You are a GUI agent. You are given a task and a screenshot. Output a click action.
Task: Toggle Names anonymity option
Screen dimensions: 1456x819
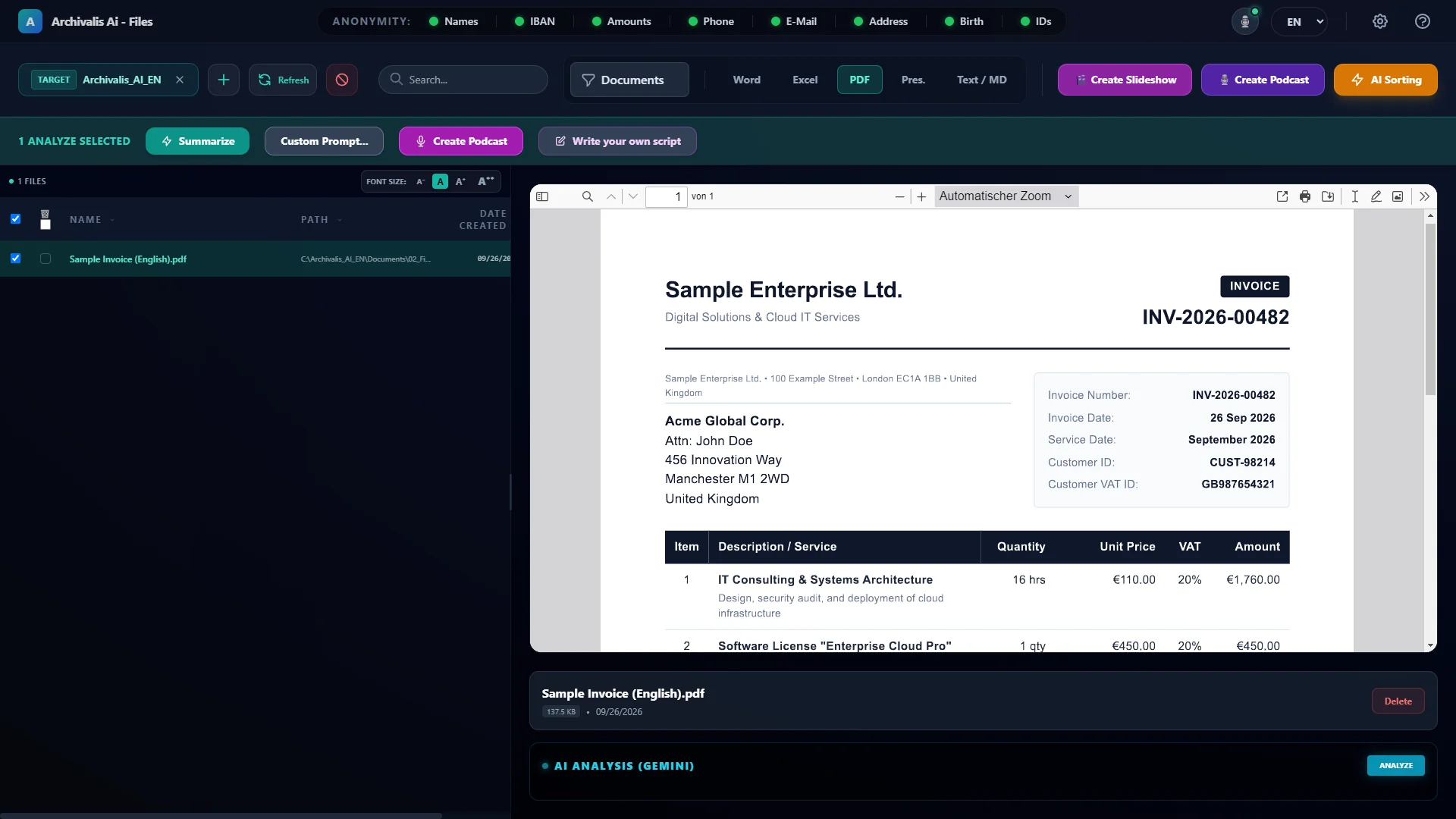pyautogui.click(x=453, y=21)
